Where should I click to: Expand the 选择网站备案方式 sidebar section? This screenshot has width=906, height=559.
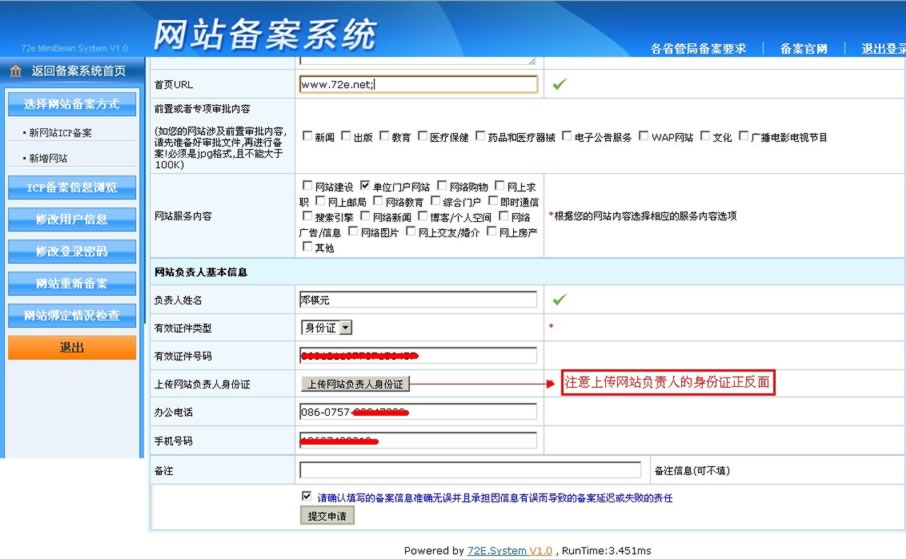71,104
